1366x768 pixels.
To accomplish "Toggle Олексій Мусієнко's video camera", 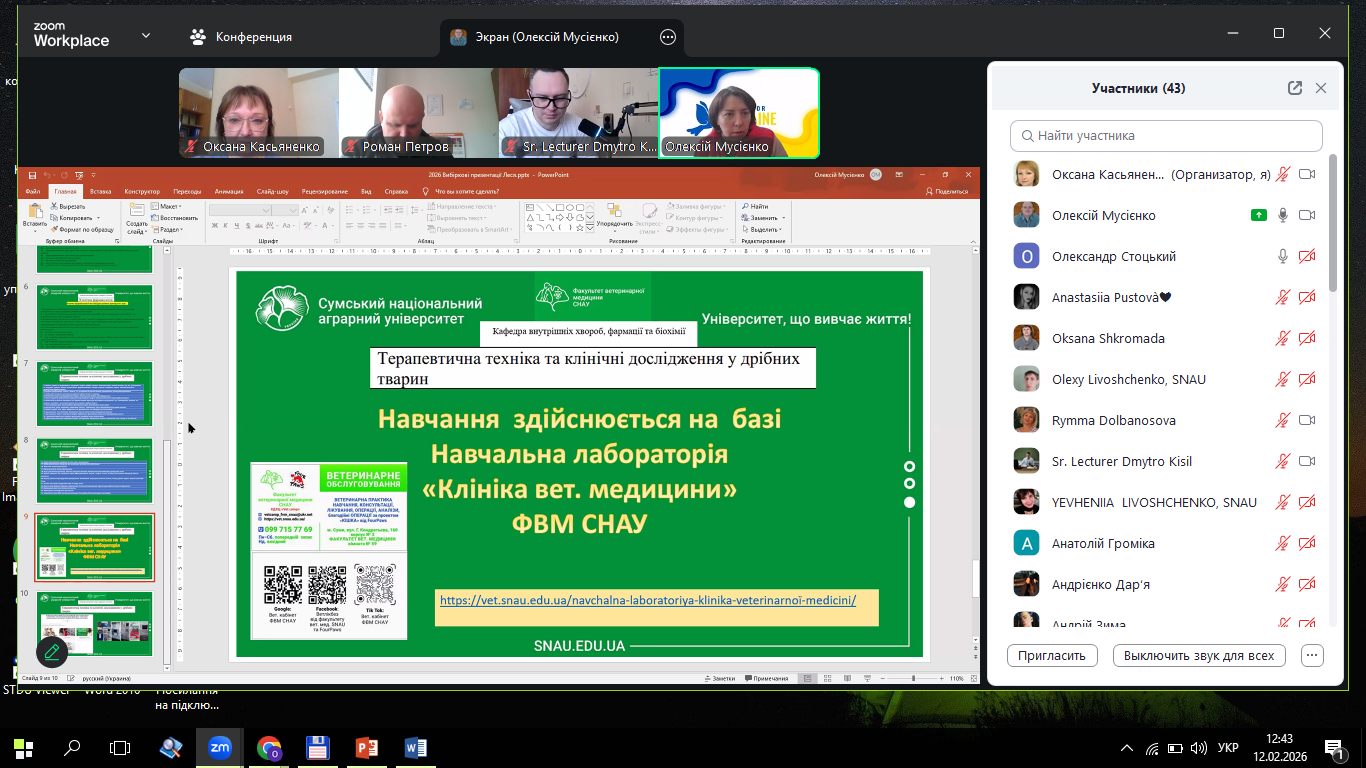I will click(x=1306, y=216).
